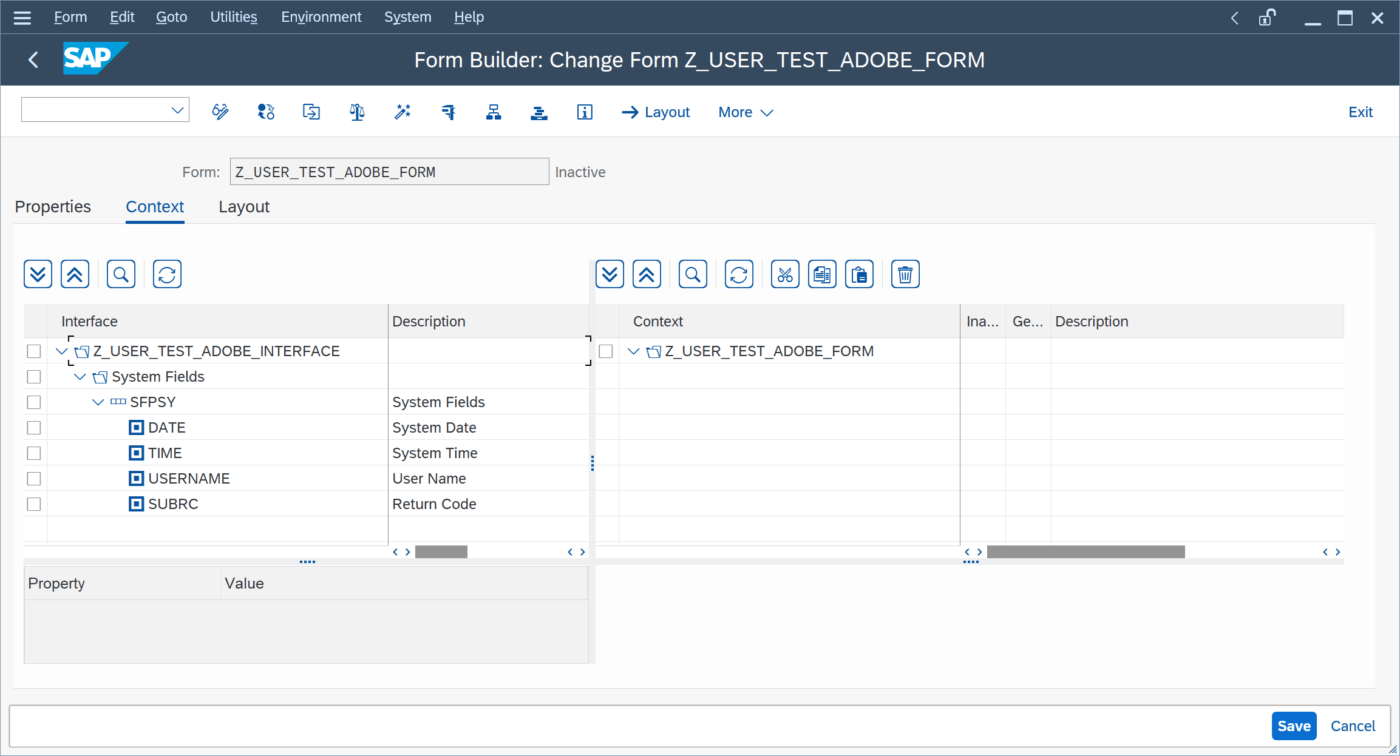Screen dimensions: 1400x756
Task: Expand all nodes in the Interface tree
Action: tap(38, 274)
